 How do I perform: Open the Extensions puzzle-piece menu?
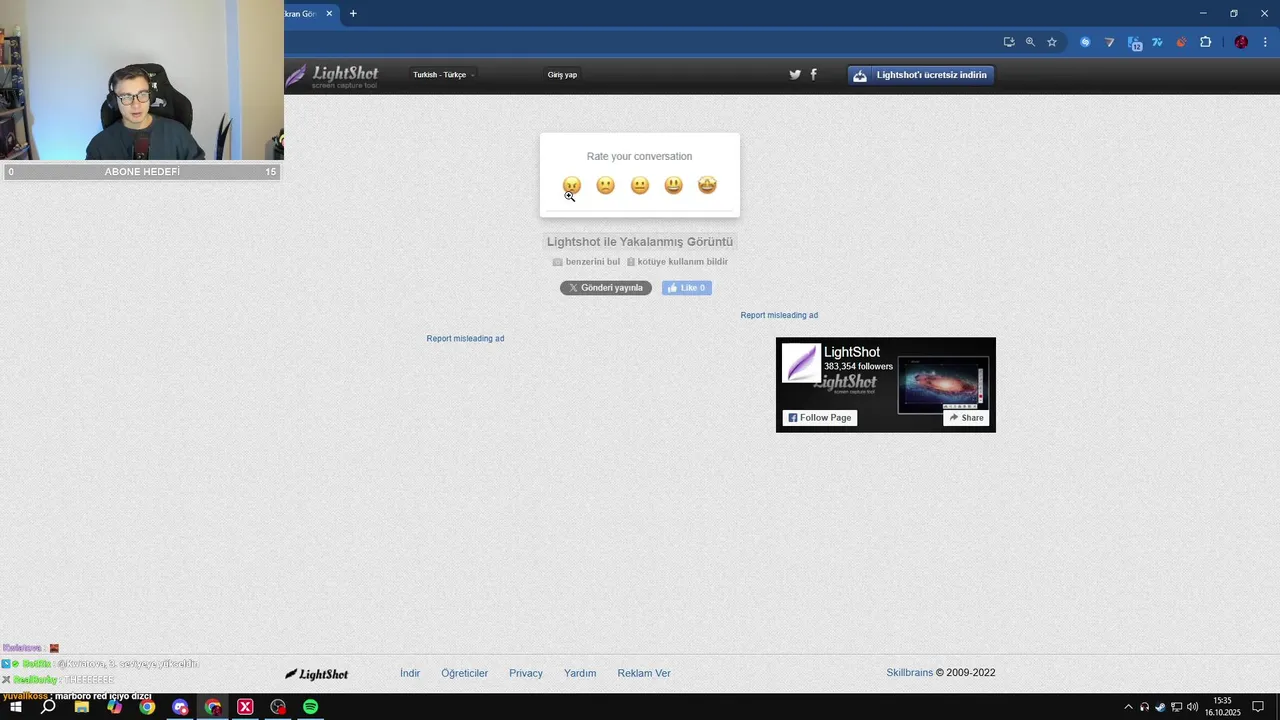pos(1205,42)
